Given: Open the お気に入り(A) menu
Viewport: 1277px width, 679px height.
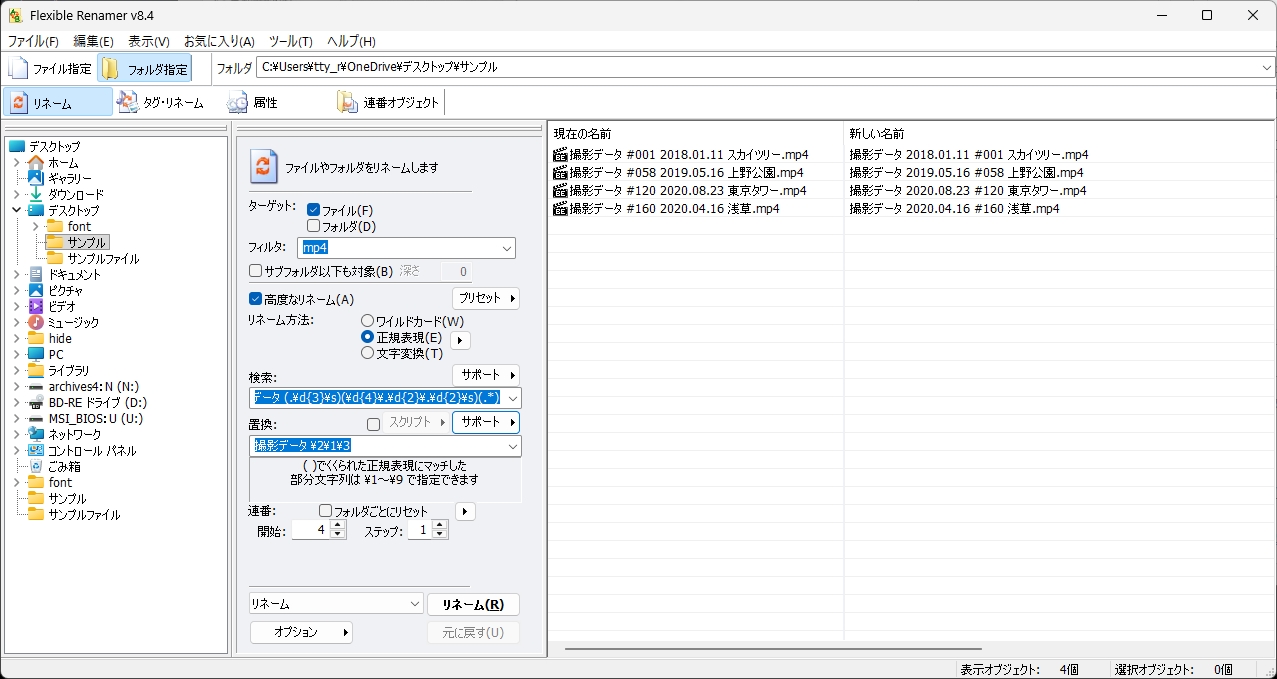Looking at the screenshot, I should (219, 41).
